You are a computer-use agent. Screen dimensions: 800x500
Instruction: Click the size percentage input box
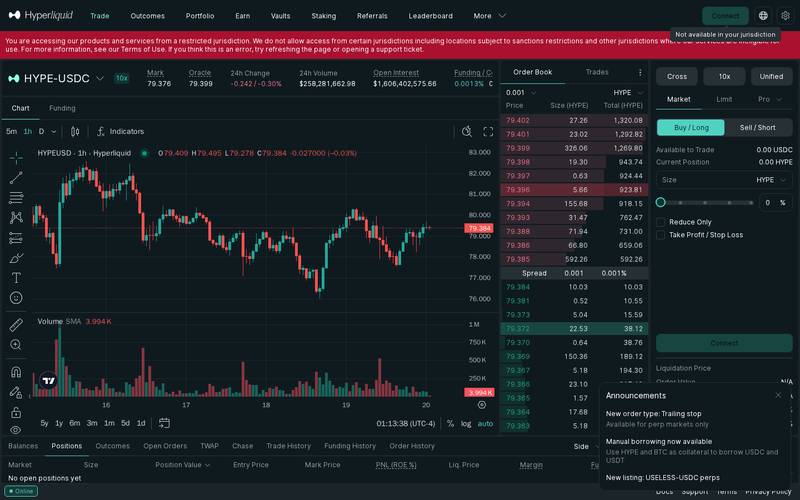pyautogui.click(x=776, y=203)
